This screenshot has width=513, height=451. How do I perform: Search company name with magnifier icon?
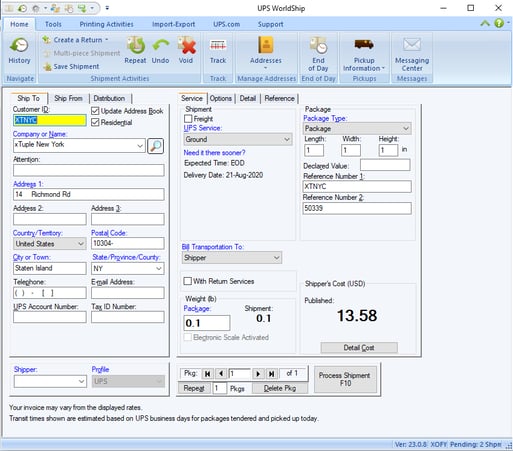[x=155, y=146]
